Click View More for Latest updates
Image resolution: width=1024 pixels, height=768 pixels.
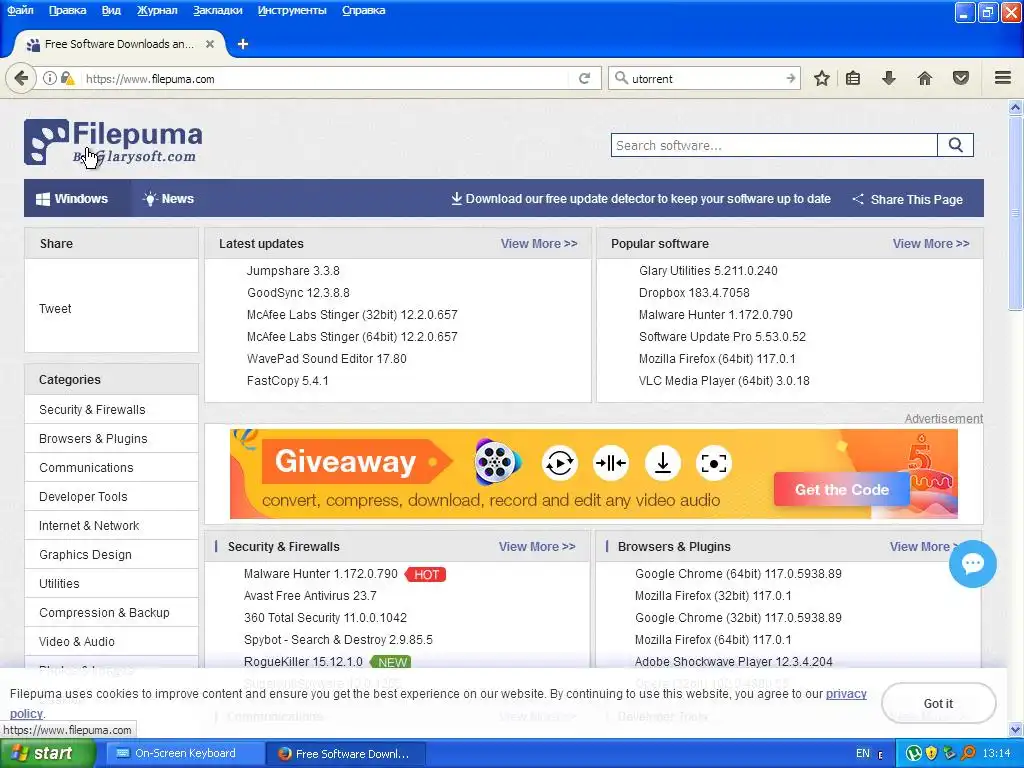point(539,244)
